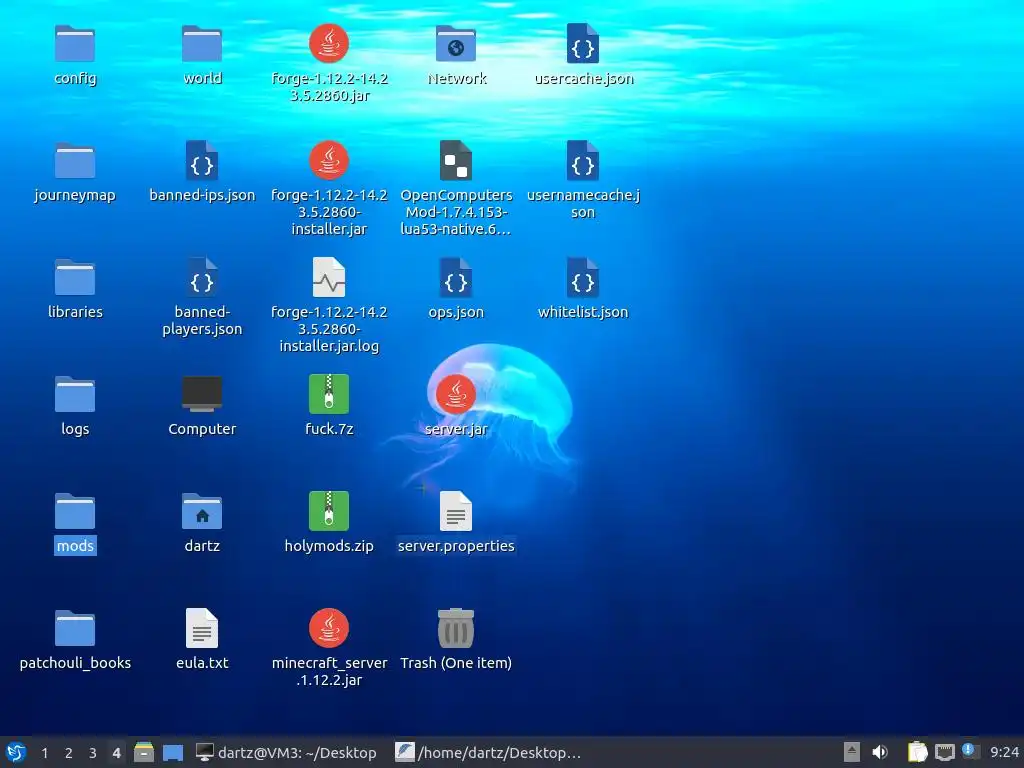Open the clipboard manager tray icon
The image size is (1024, 768).
(x=918, y=752)
